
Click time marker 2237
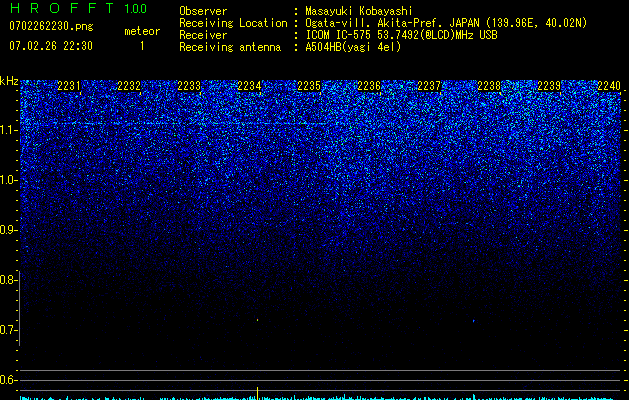(429, 86)
